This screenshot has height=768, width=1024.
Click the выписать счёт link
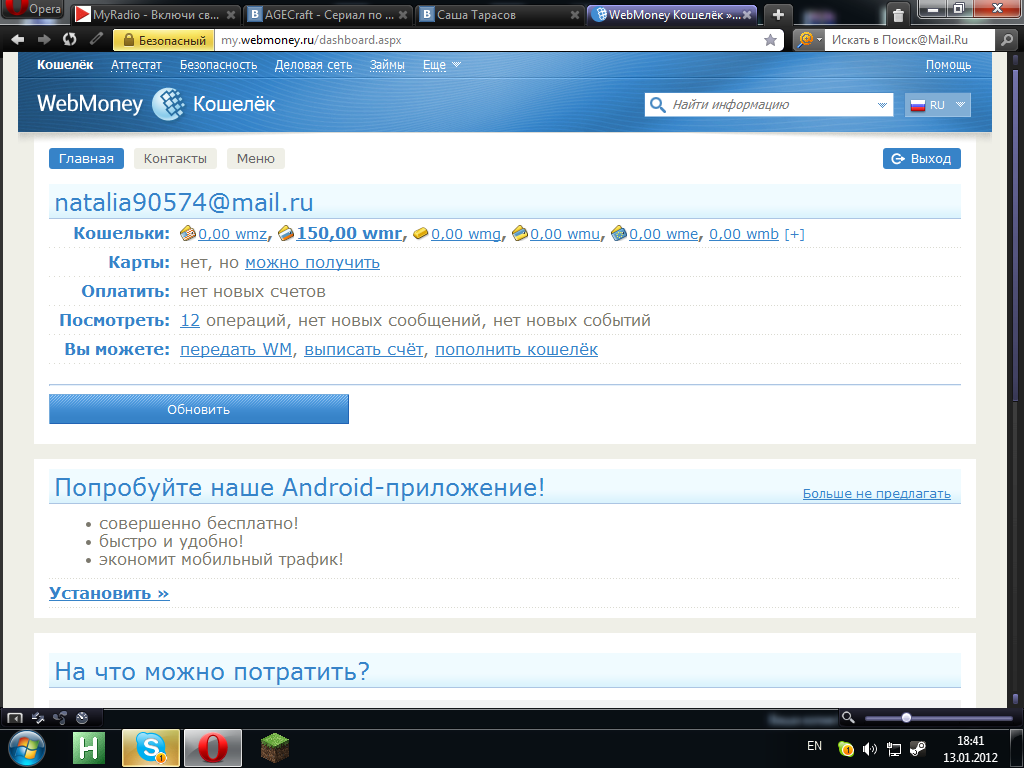click(364, 349)
